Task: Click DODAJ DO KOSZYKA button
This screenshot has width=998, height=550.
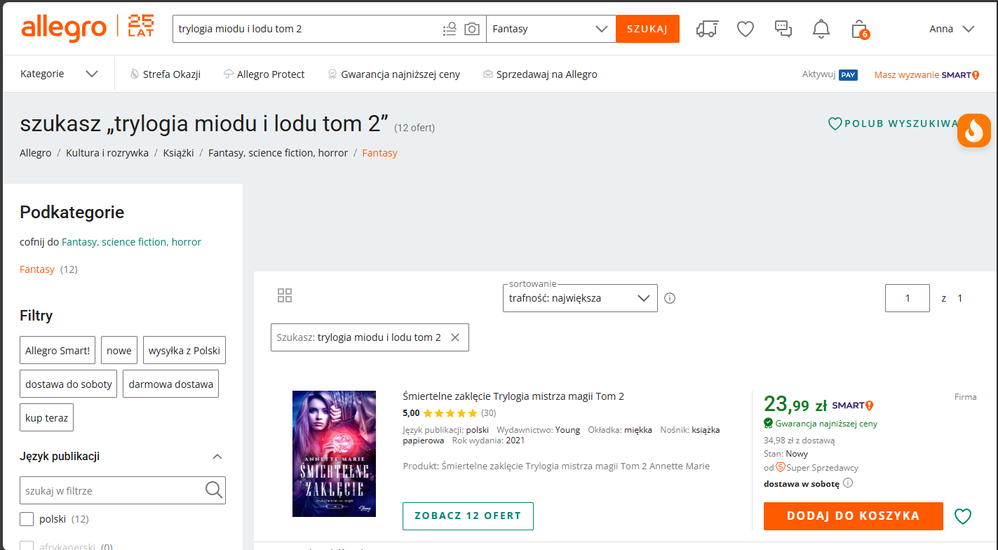Action: click(853, 516)
